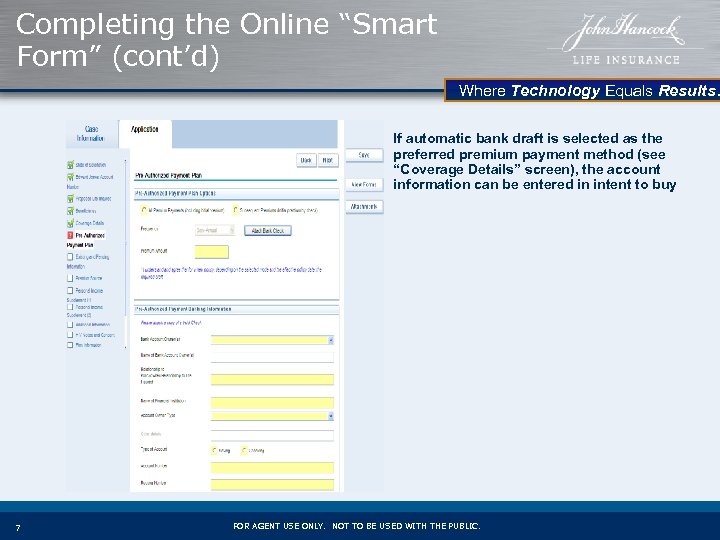Click green checkmark icon beside Beneficiaries
The height and width of the screenshot is (540, 720).
click(70, 211)
